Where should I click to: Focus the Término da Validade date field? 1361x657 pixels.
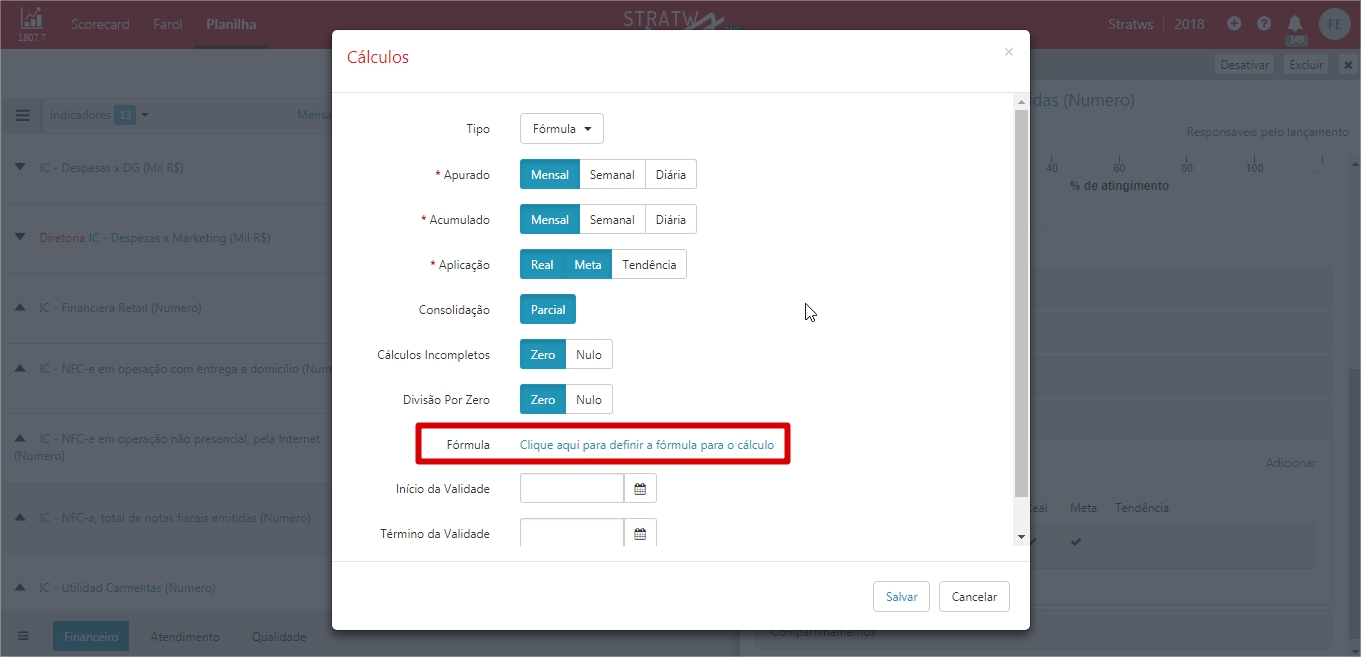click(x=572, y=533)
